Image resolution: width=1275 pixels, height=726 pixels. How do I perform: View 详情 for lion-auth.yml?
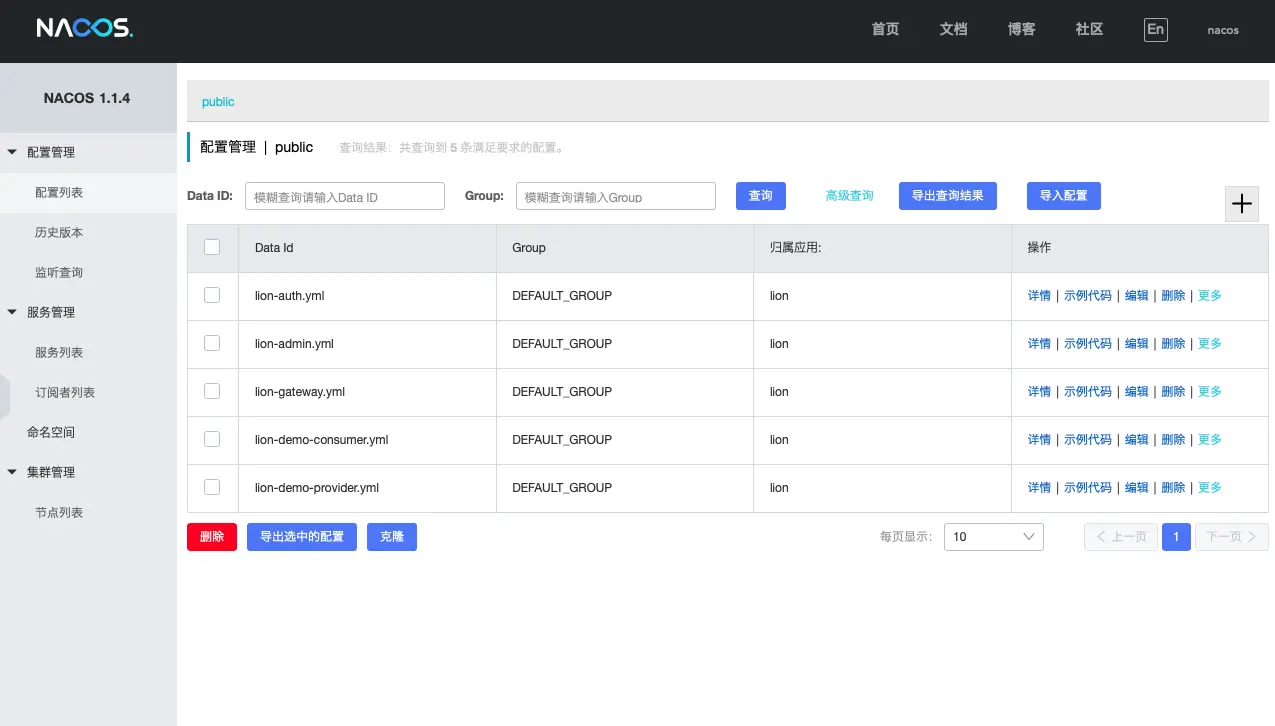[x=1039, y=296]
